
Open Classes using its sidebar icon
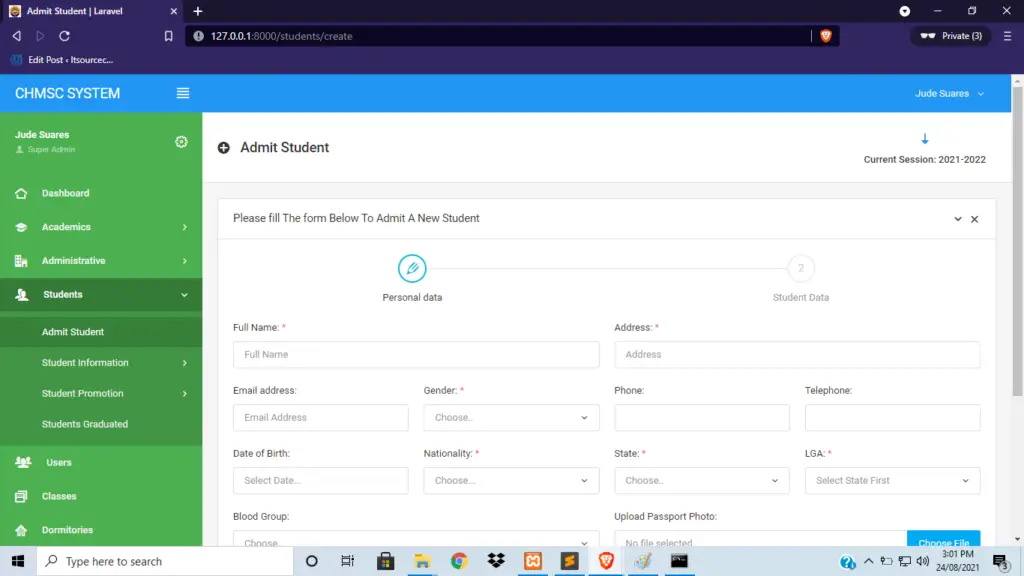pyautogui.click(x=22, y=496)
